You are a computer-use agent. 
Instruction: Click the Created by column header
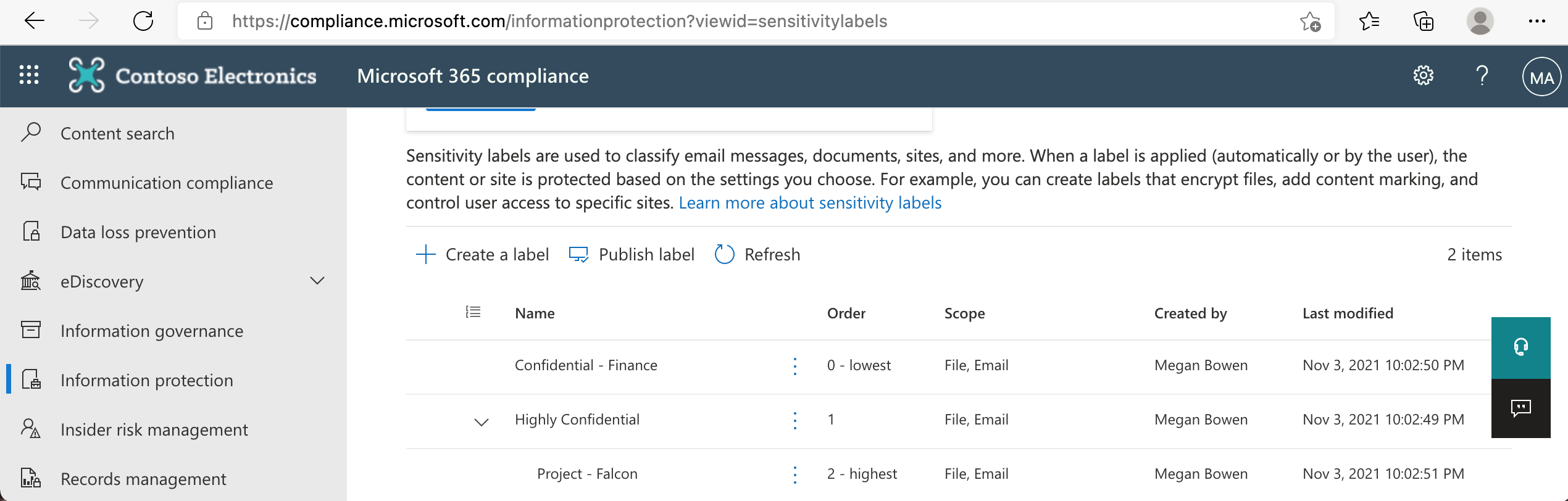[x=1190, y=313]
